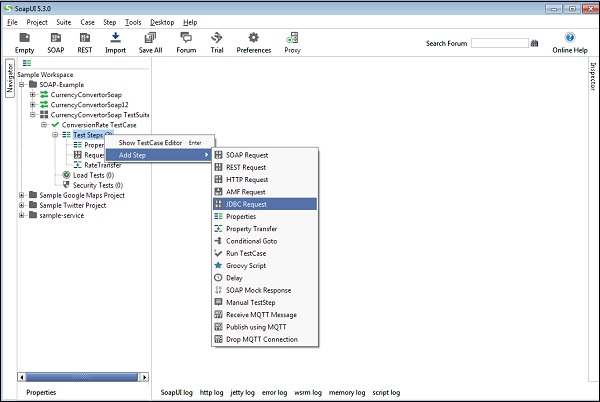The width and height of the screenshot is (600, 402).
Task: Click the SOAP project toolbar icon
Action: (54, 37)
